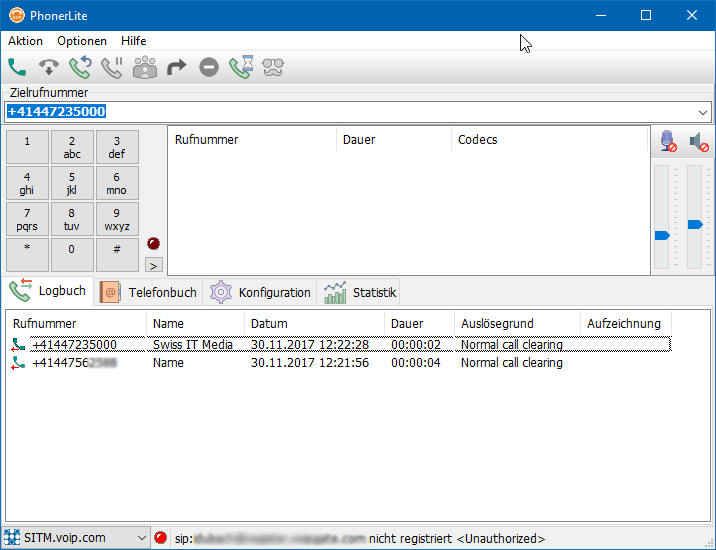The width and height of the screenshot is (716, 550).
Task: Click the Telefonbuch address book icon
Action: 110,292
